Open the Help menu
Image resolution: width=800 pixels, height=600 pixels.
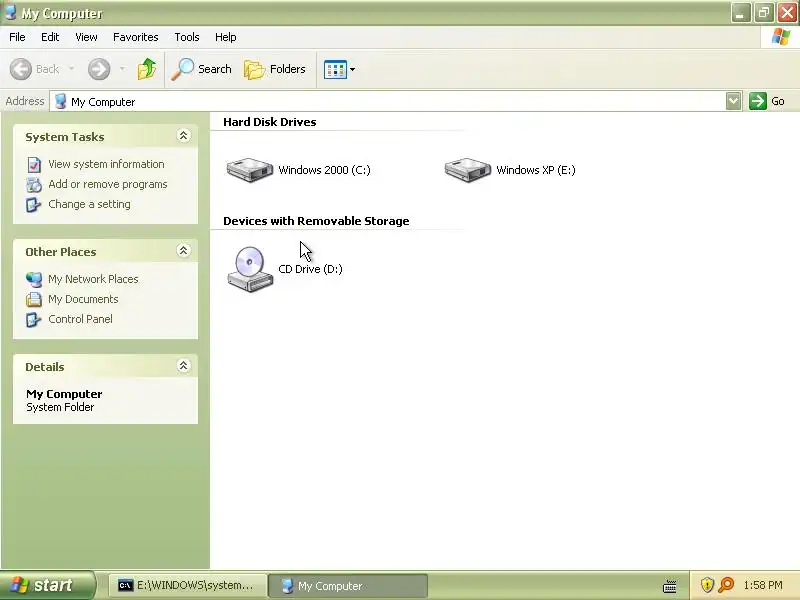pyautogui.click(x=226, y=37)
